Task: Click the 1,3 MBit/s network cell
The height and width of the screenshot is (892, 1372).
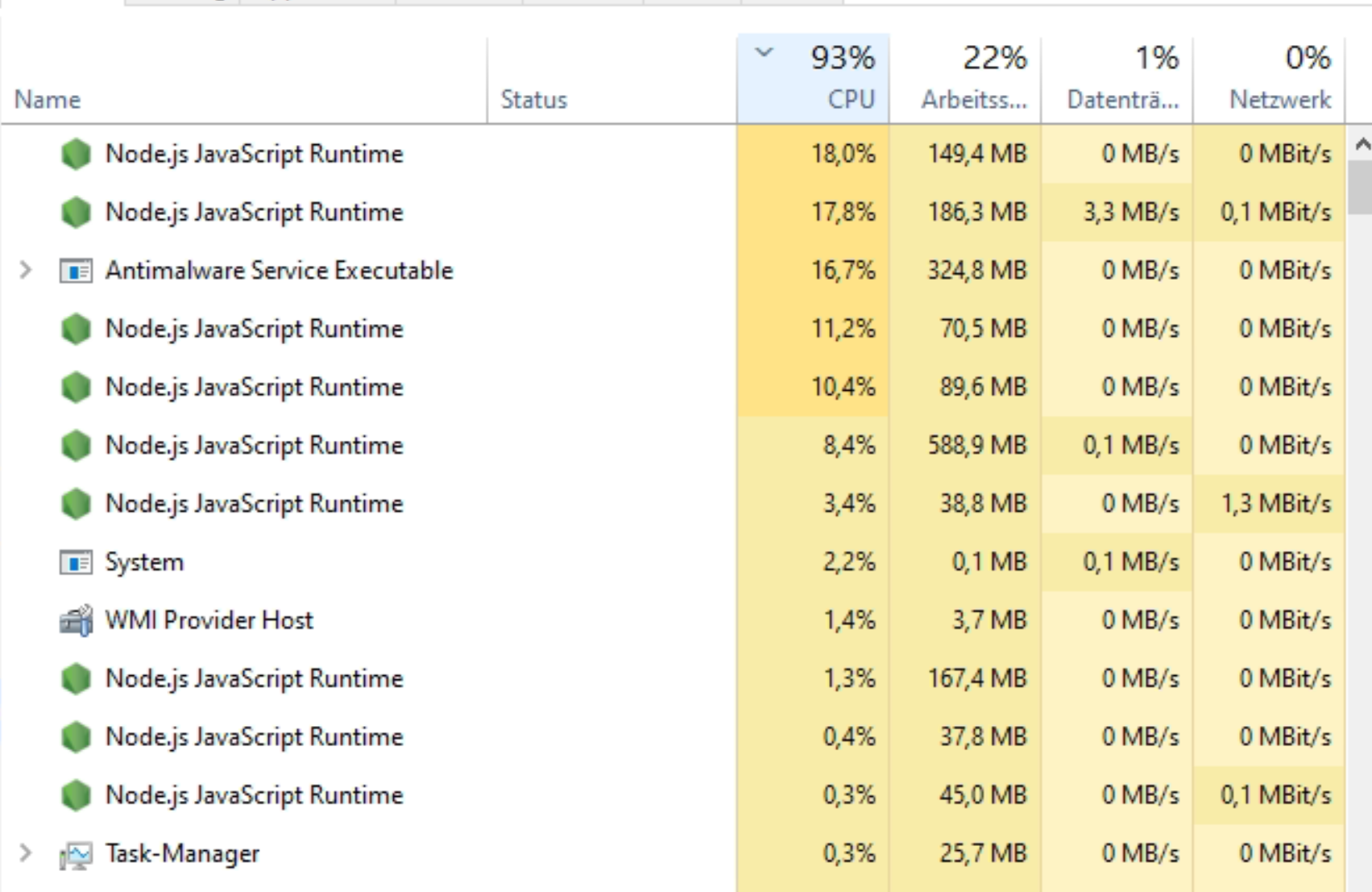Action: click(x=1269, y=504)
